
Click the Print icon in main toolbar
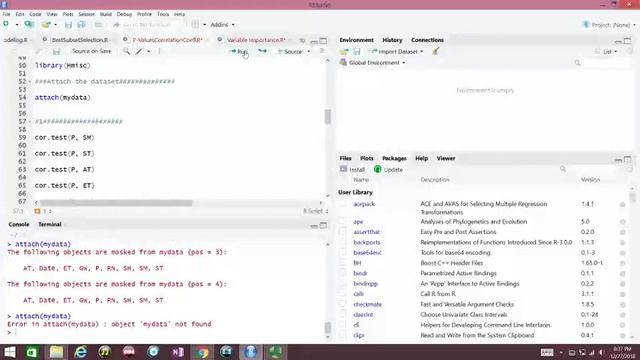click(x=98, y=25)
